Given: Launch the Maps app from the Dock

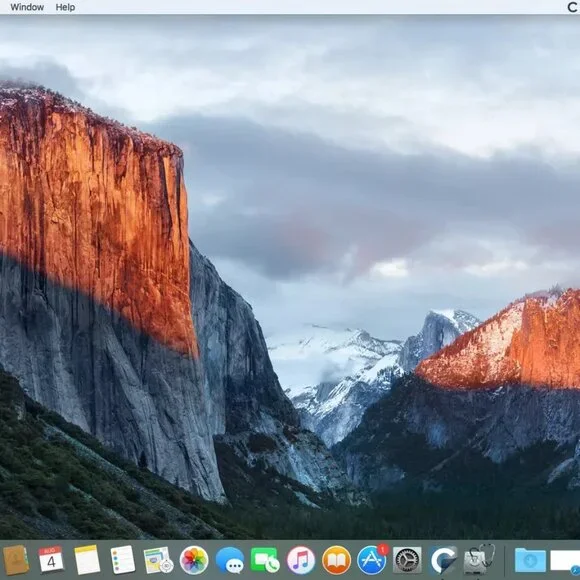Looking at the screenshot, I should [158, 560].
